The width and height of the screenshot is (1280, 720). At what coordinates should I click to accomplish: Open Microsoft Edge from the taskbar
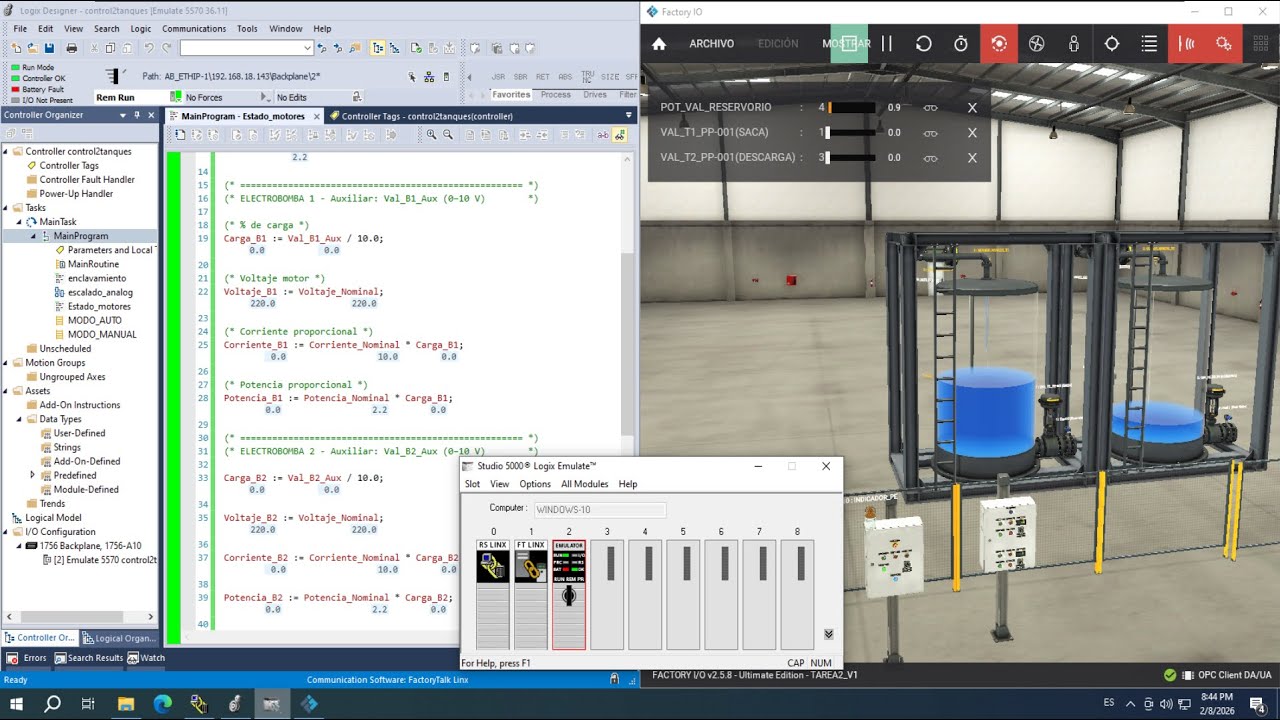pyautogui.click(x=163, y=704)
